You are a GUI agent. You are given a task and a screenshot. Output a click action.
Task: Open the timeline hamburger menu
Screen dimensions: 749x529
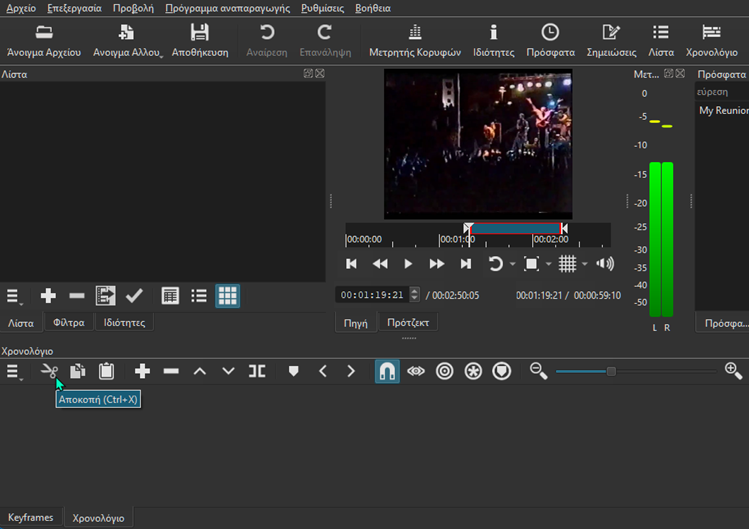tap(14, 371)
